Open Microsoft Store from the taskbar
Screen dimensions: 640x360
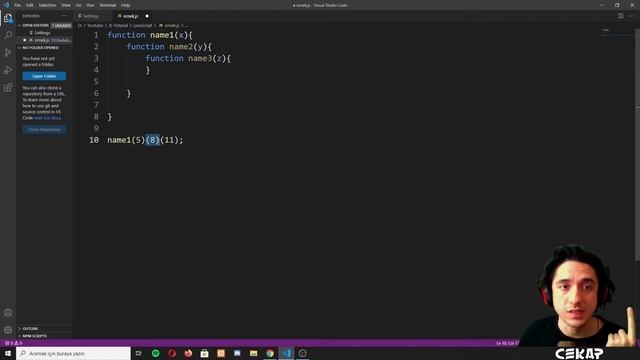click(204, 353)
